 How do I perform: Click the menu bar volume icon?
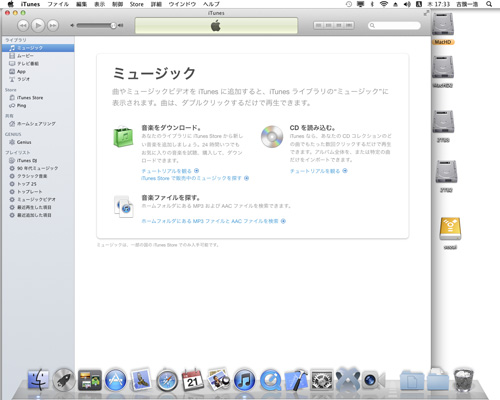click(x=407, y=4)
